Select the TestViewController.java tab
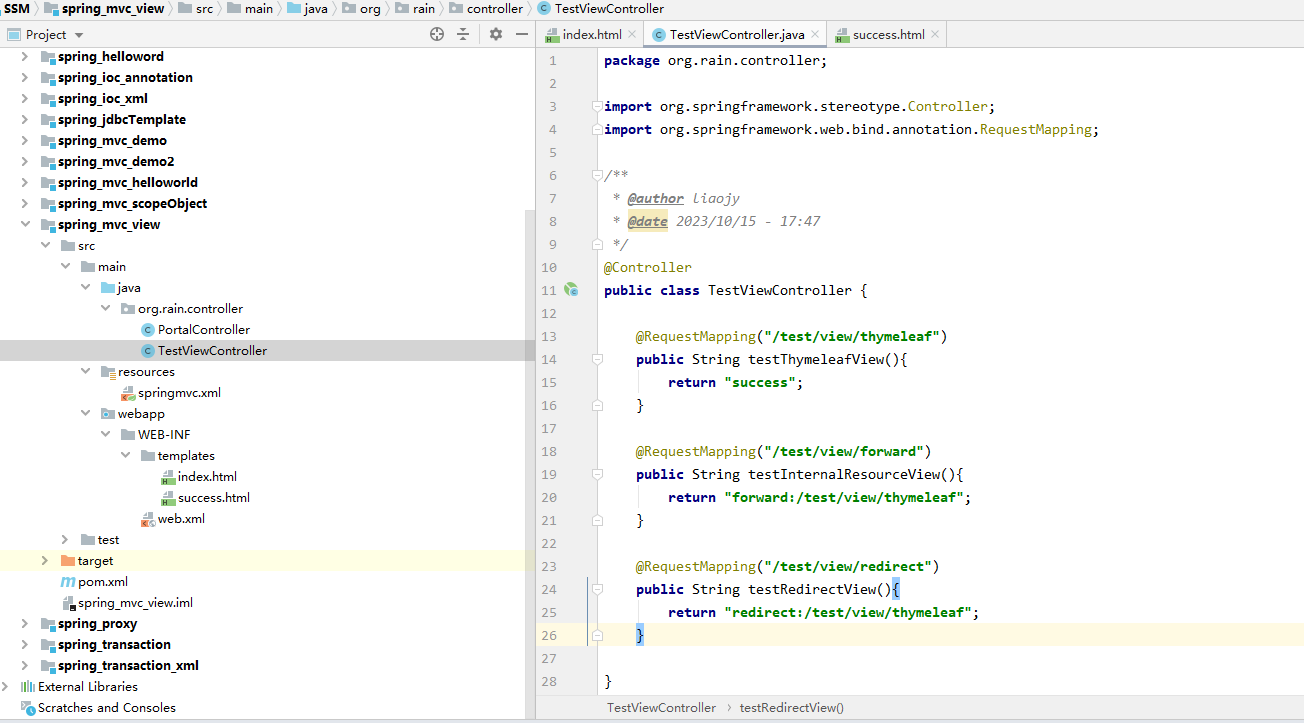Viewport: 1304px width, 723px height. click(x=737, y=35)
